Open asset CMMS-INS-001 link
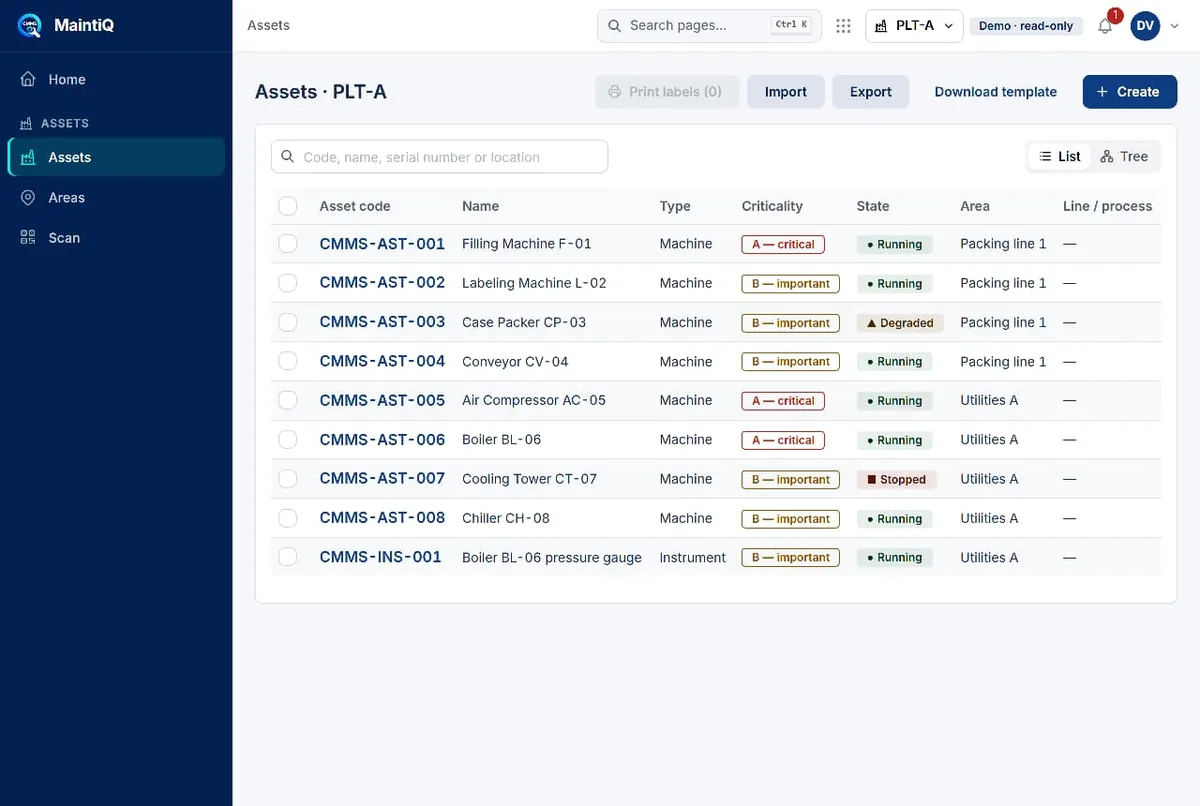Viewport: 1200px width, 806px height. tap(380, 557)
